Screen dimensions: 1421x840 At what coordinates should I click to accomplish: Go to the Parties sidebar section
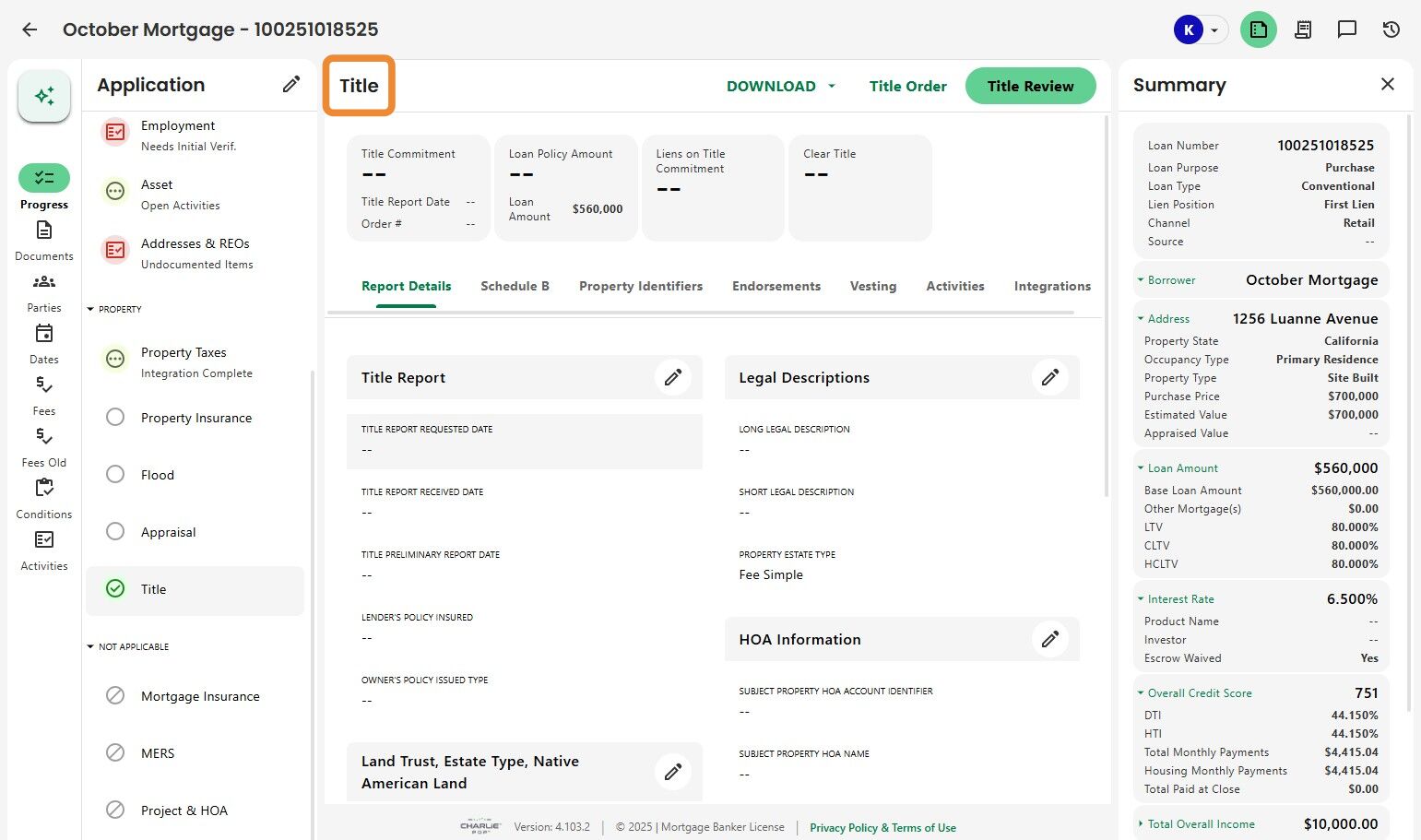click(x=44, y=290)
